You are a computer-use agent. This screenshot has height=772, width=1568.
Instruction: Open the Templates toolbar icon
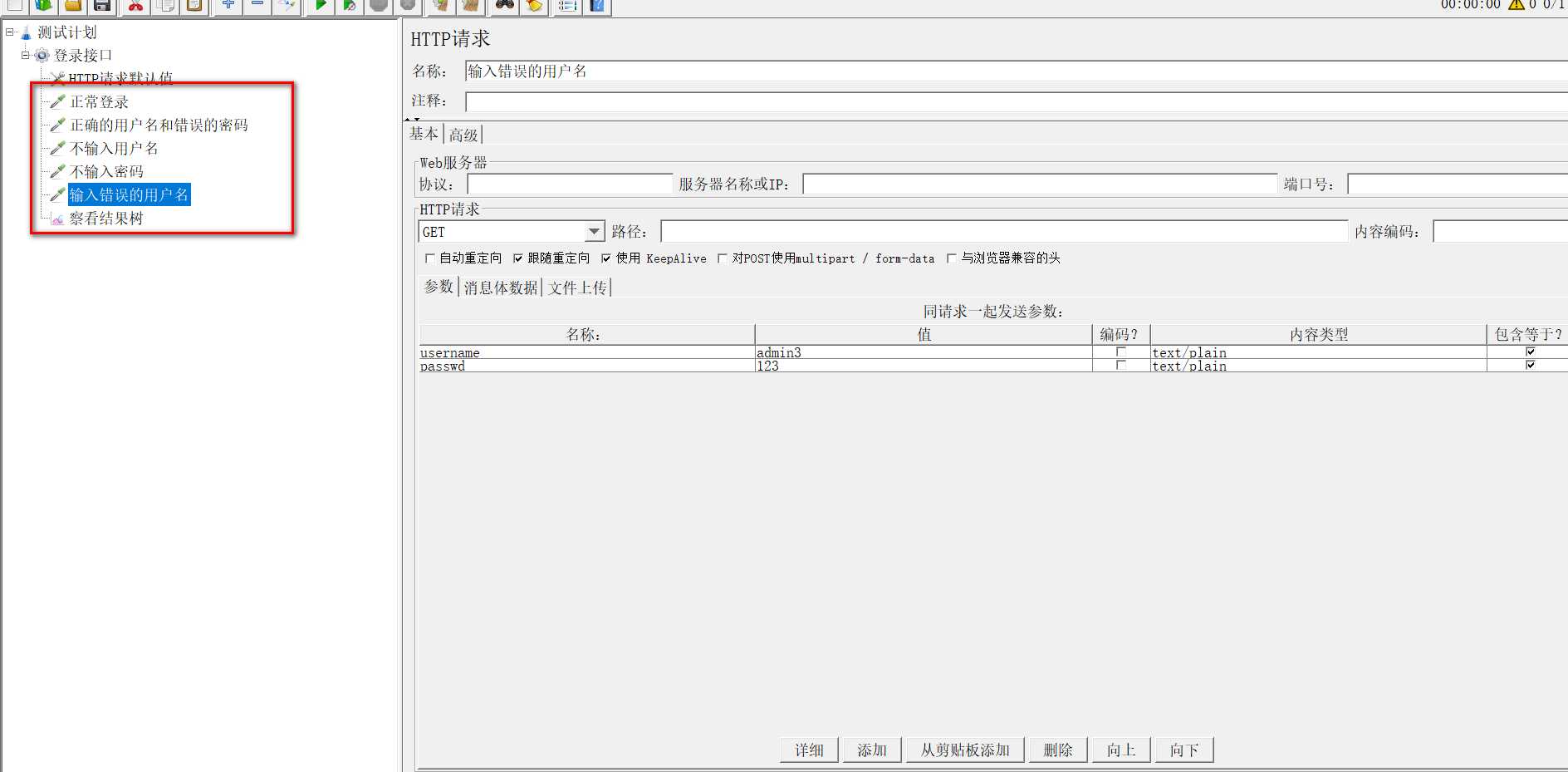(43, 5)
